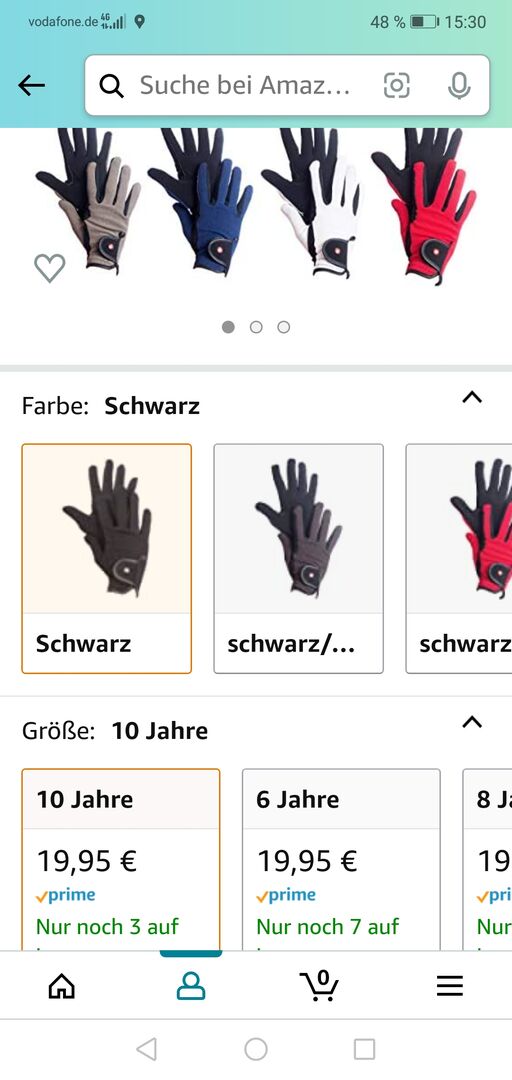Go to Amazon home tab icon
The height and width of the screenshot is (1080, 512).
coord(62,986)
